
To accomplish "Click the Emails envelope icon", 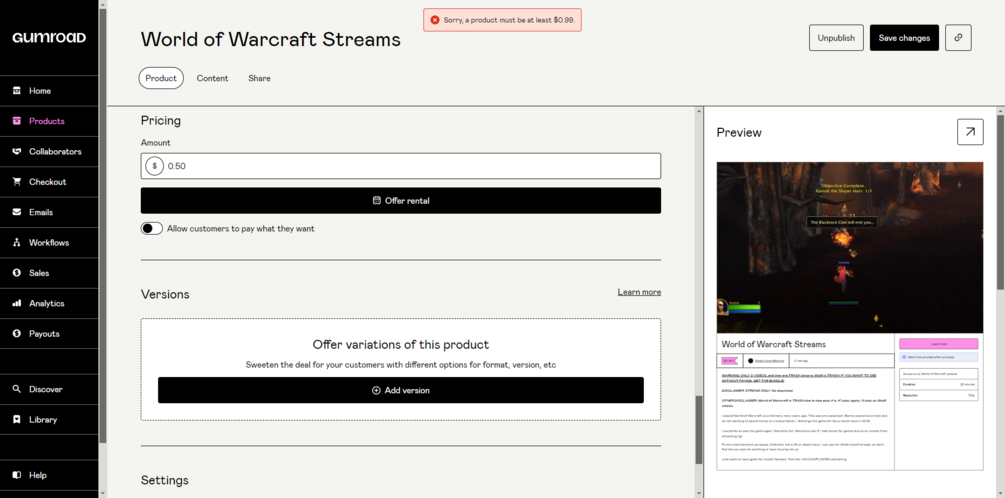I will click(17, 212).
